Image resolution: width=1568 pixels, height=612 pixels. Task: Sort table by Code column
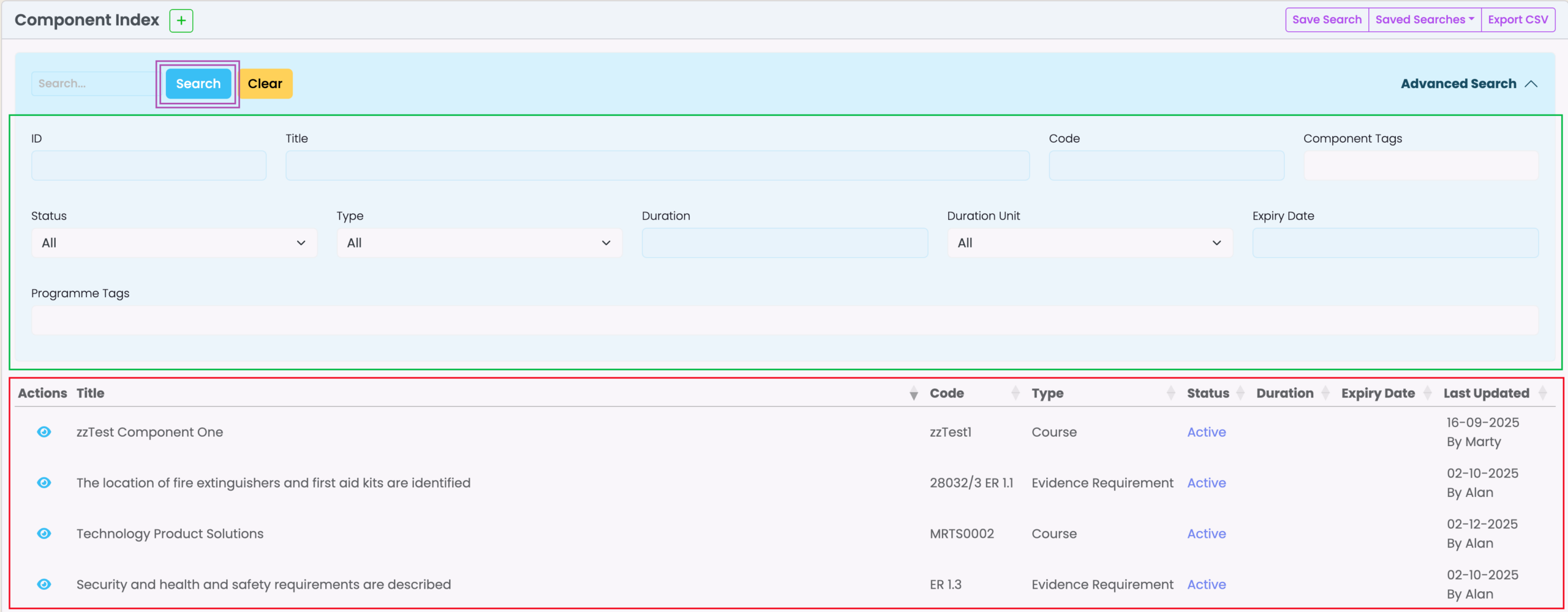[1015, 393]
